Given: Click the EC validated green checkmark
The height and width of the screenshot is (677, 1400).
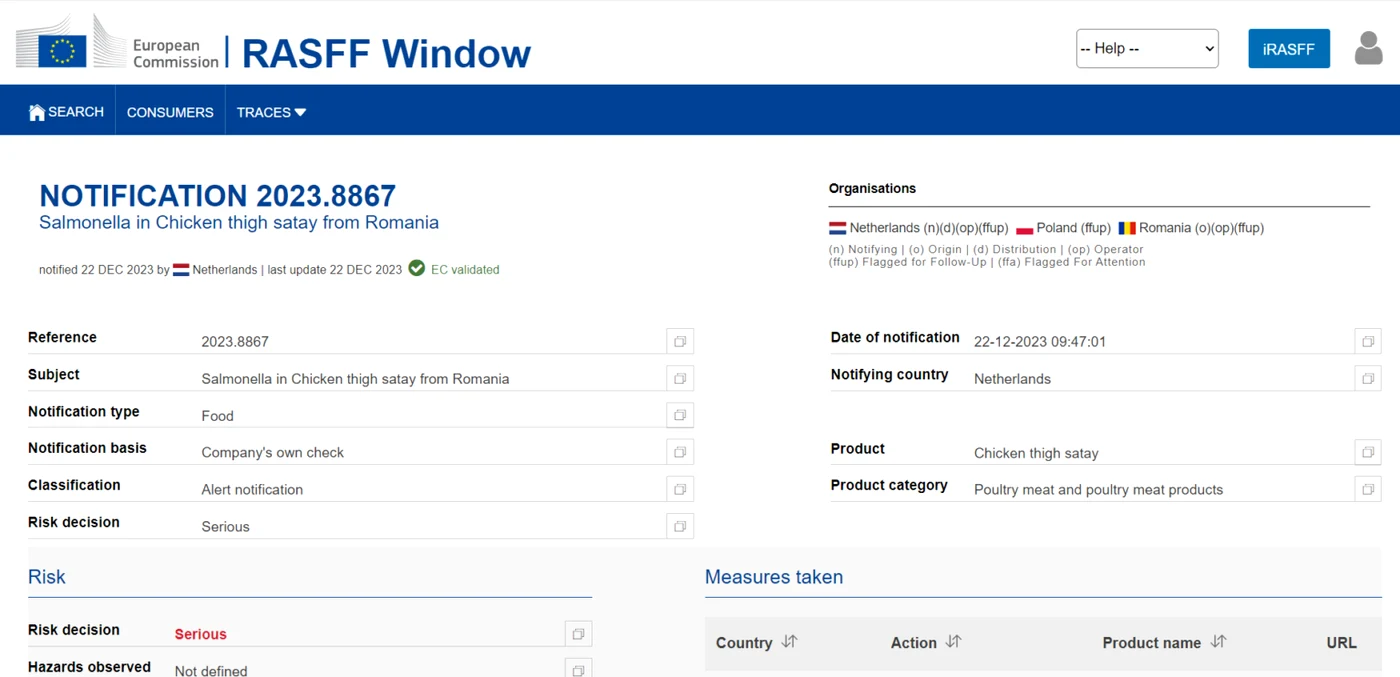Looking at the screenshot, I should (417, 268).
